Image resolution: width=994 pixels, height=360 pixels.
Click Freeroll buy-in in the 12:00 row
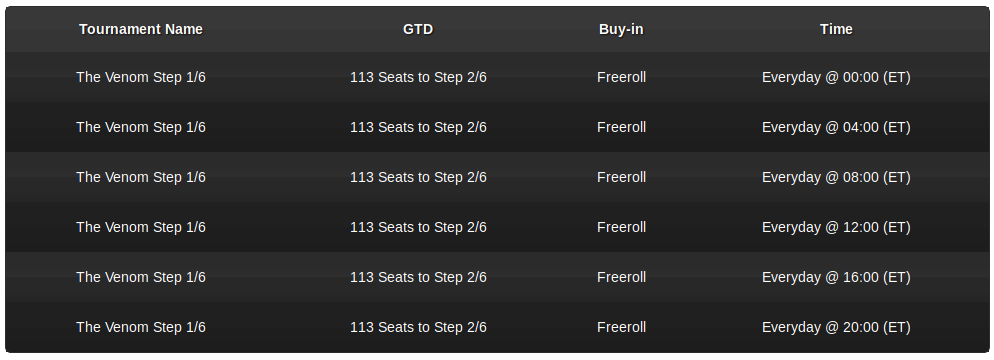coord(621,228)
